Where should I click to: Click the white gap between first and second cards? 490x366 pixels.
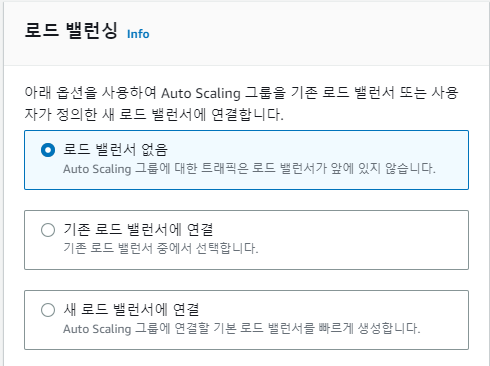[x=247, y=200]
